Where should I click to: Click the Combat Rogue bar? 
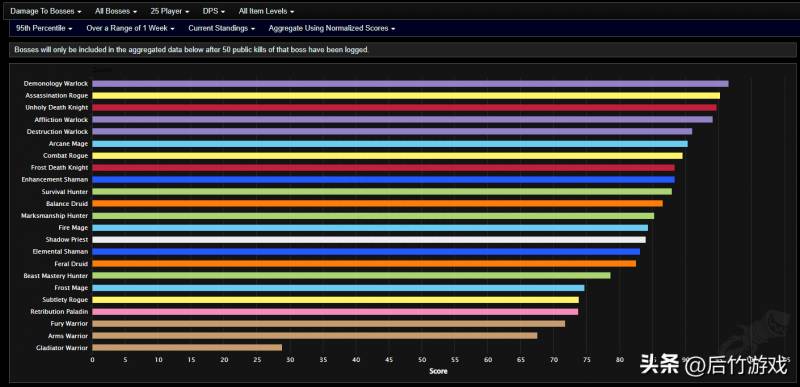pyautogui.click(x=387, y=156)
